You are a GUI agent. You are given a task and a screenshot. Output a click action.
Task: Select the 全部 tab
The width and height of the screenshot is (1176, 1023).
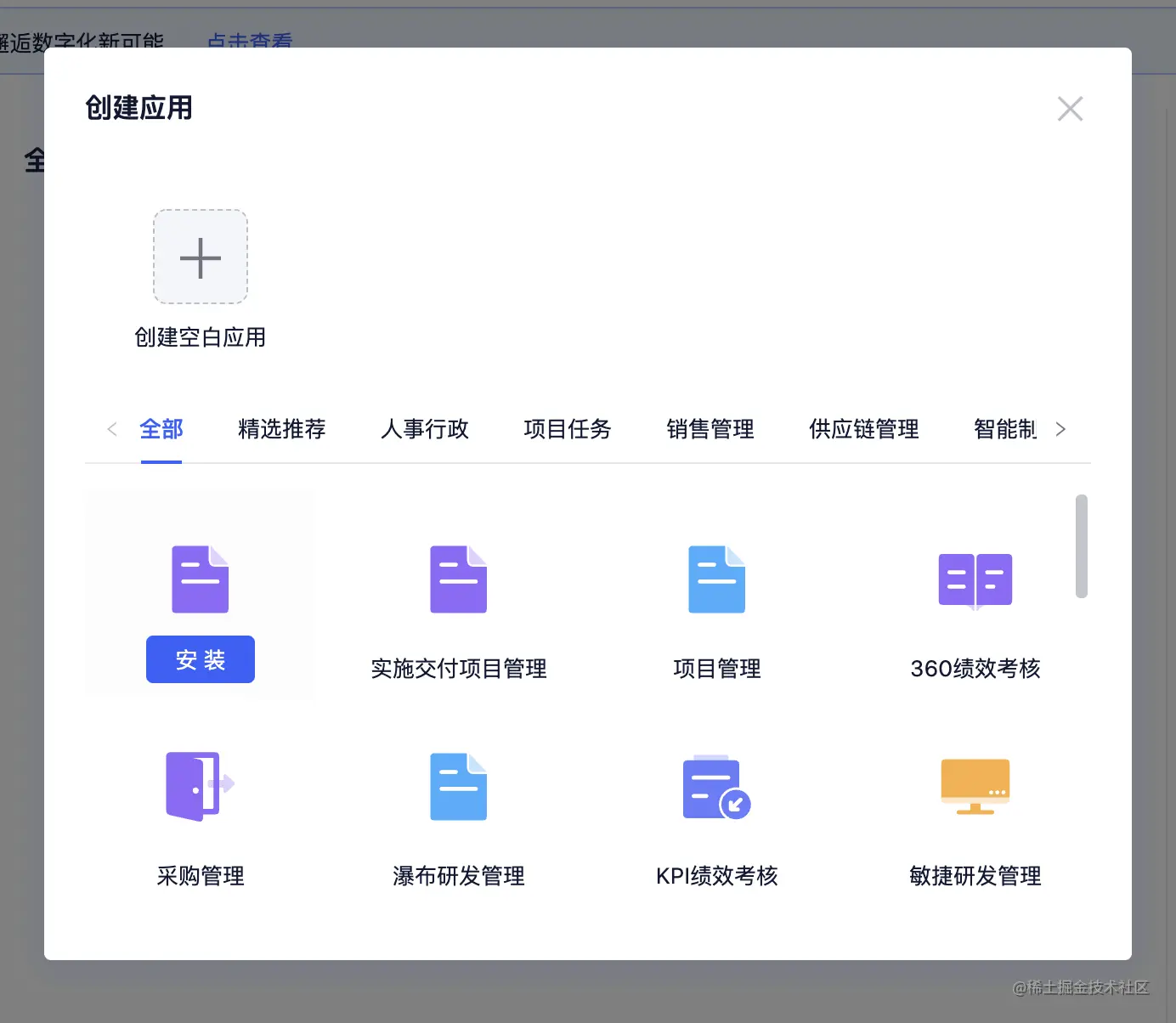point(161,429)
